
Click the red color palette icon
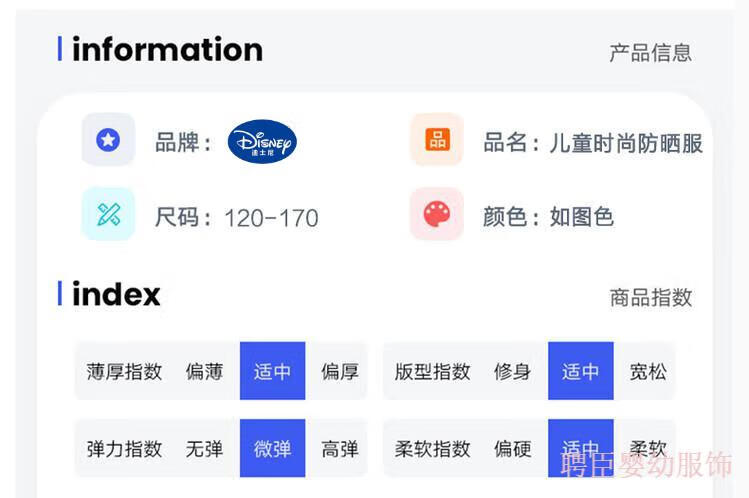click(437, 214)
